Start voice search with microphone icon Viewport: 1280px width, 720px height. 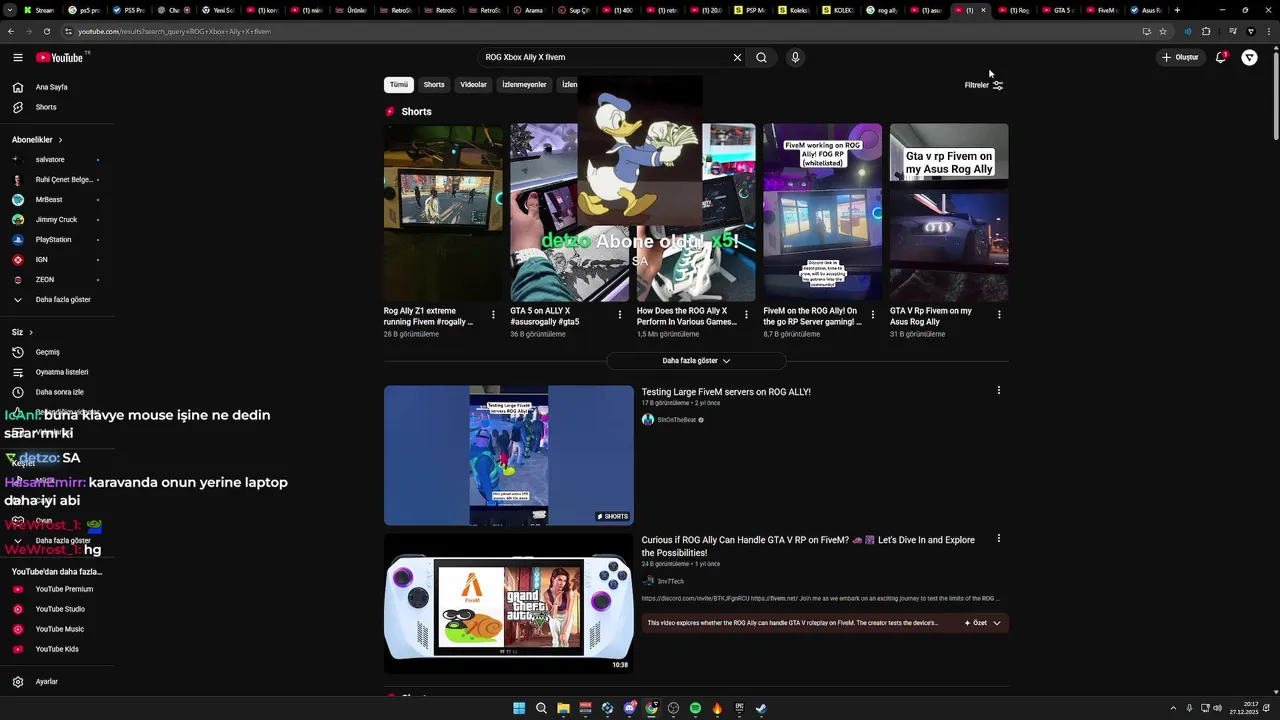[795, 58]
